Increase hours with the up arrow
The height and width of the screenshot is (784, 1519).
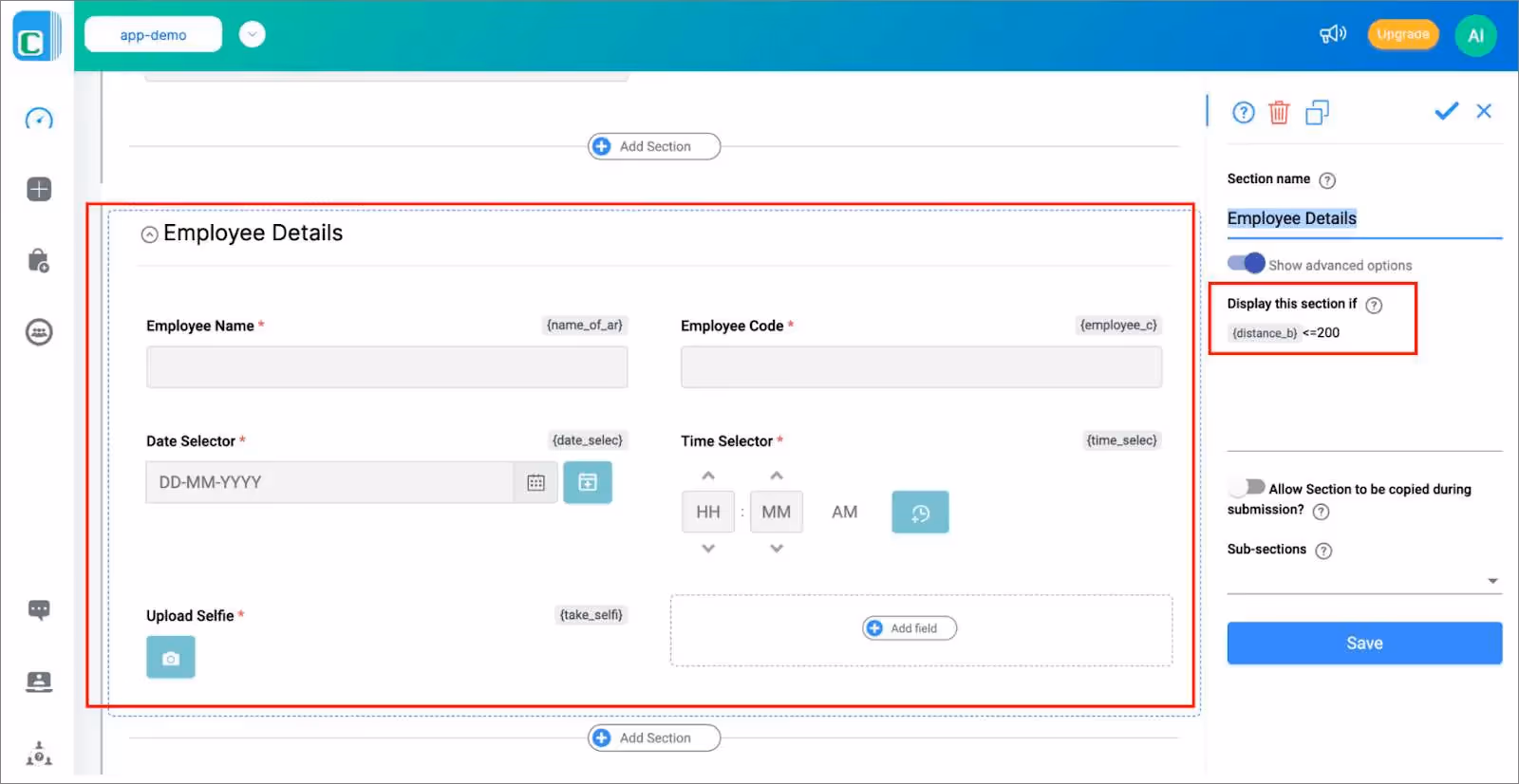(x=708, y=476)
